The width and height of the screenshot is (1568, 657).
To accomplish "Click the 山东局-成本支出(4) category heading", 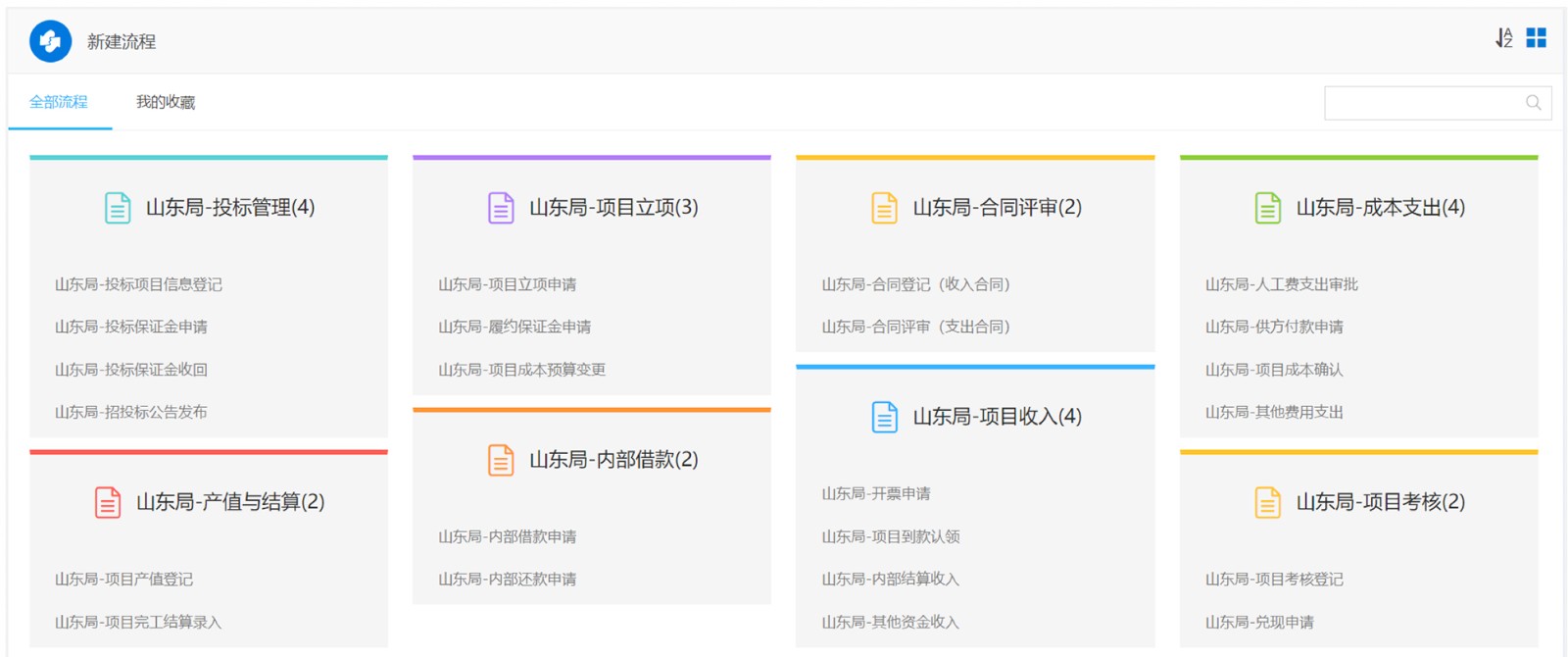I will click(x=1381, y=208).
